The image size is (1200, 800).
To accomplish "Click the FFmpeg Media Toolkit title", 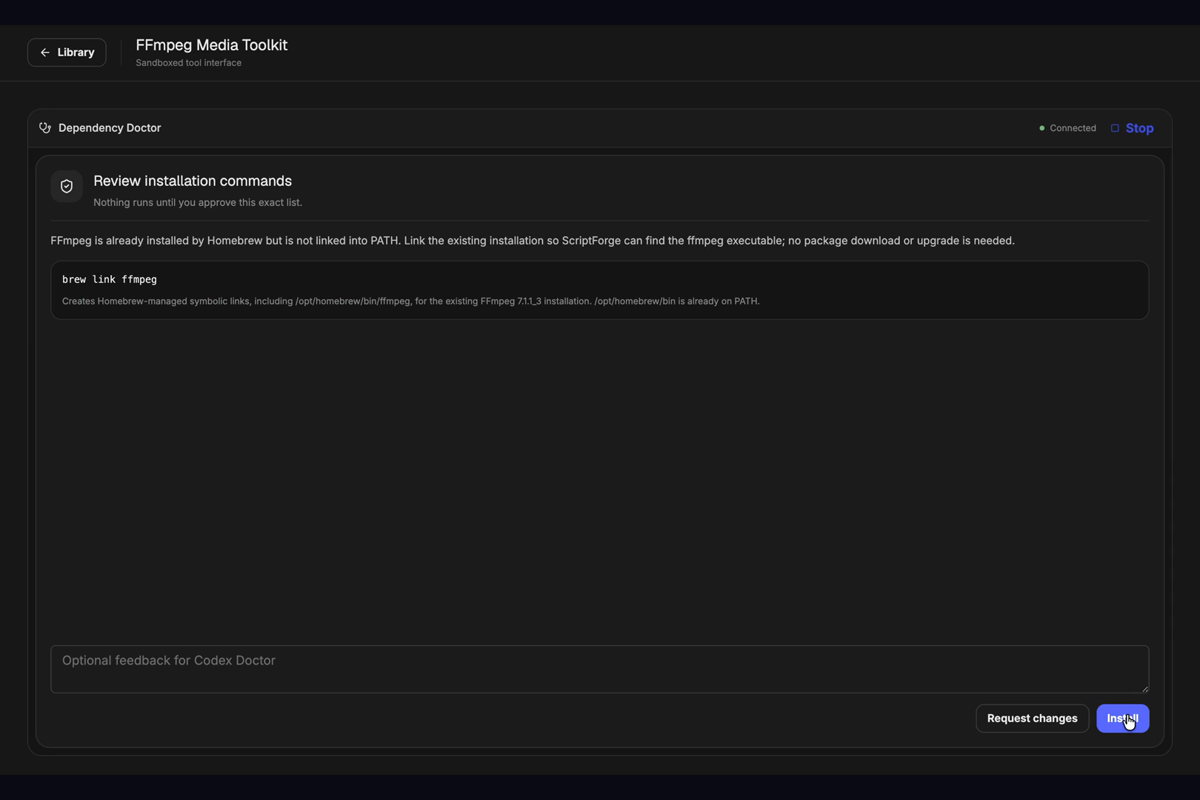I will [x=212, y=45].
